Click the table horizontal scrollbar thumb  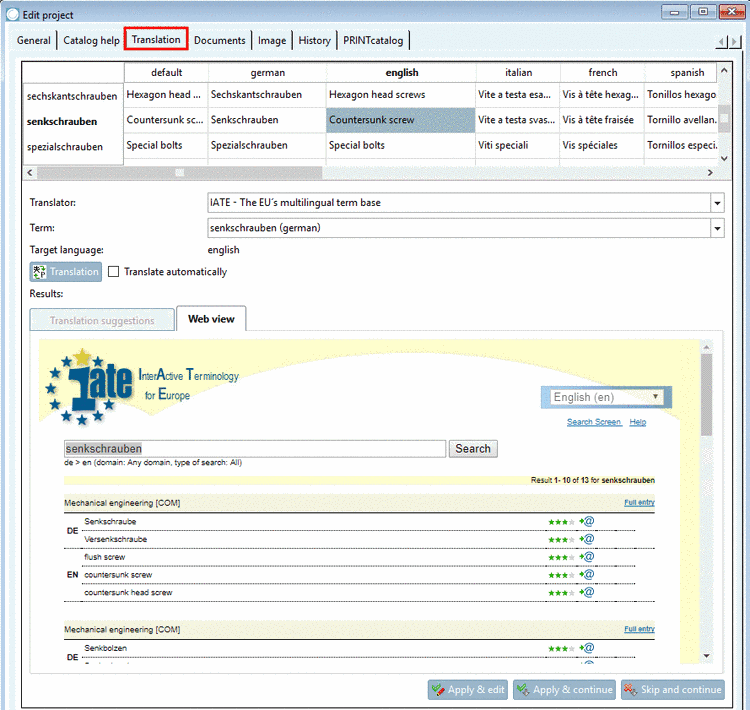179,173
